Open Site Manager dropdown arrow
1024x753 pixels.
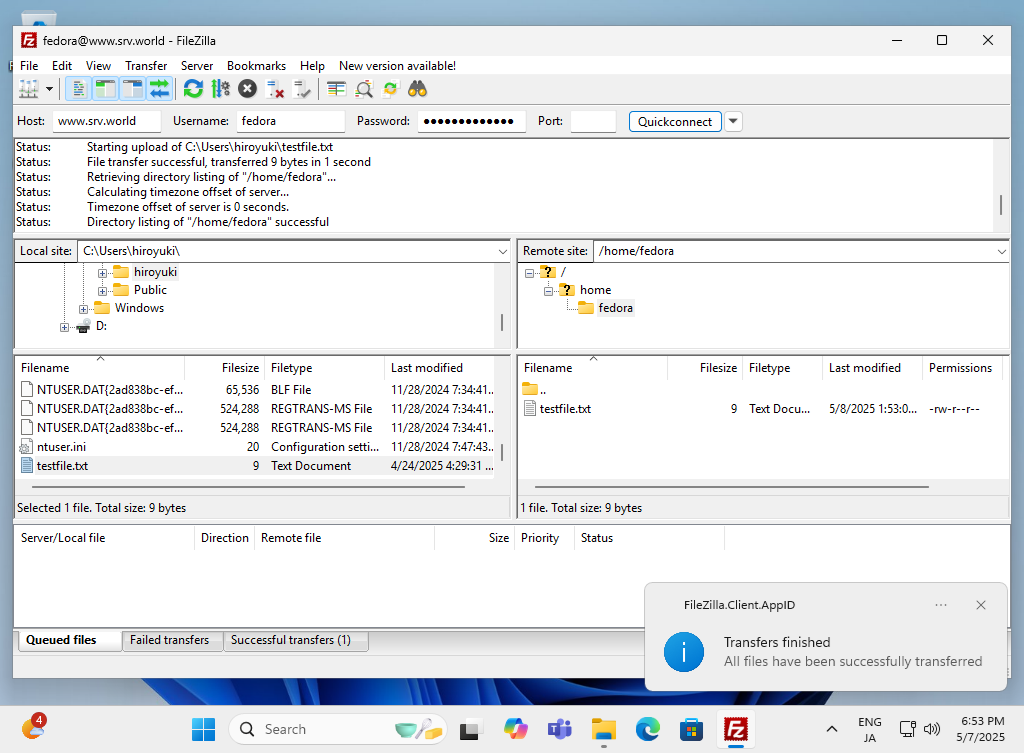pos(49,89)
